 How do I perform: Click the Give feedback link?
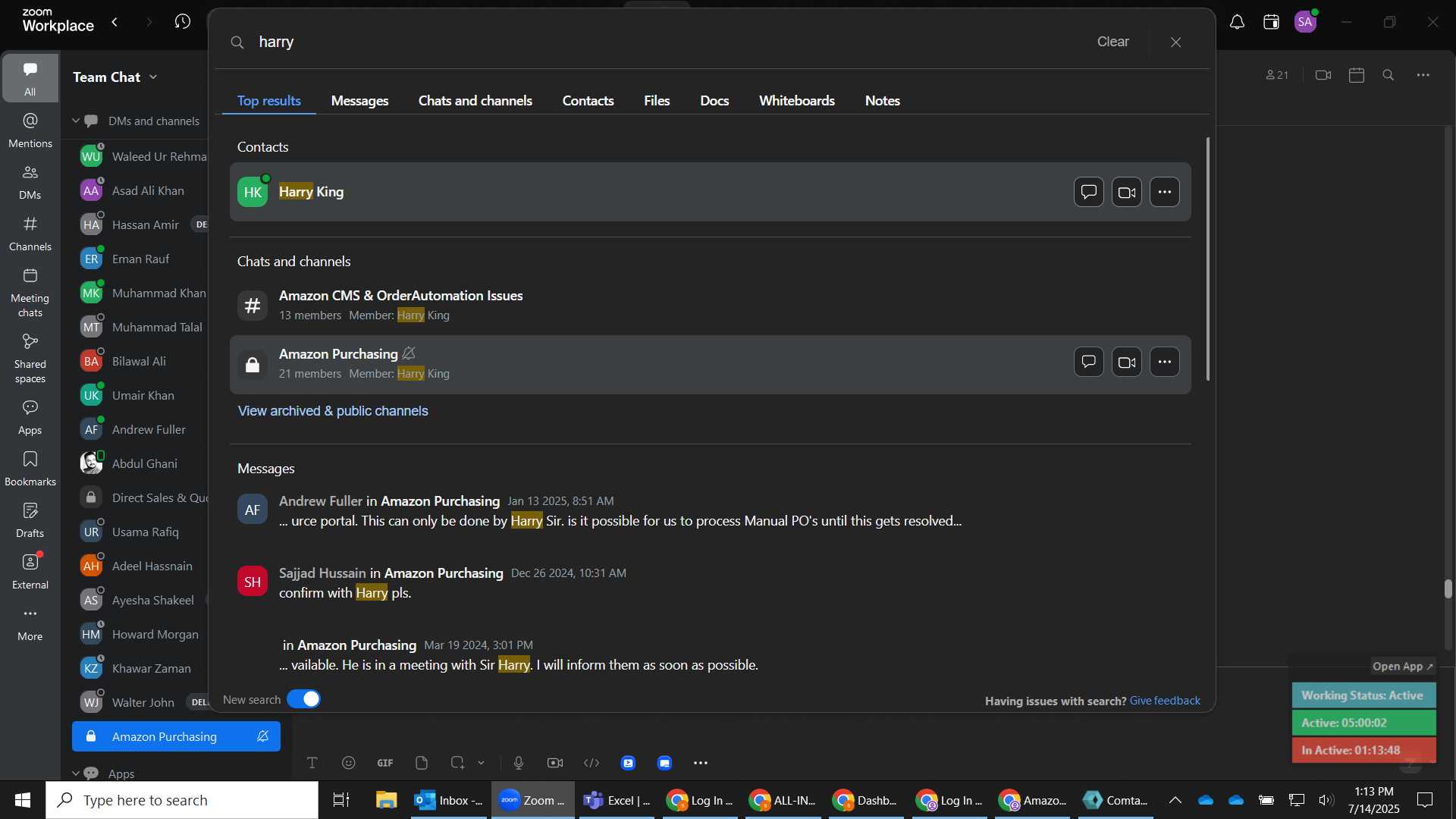[x=1165, y=701]
